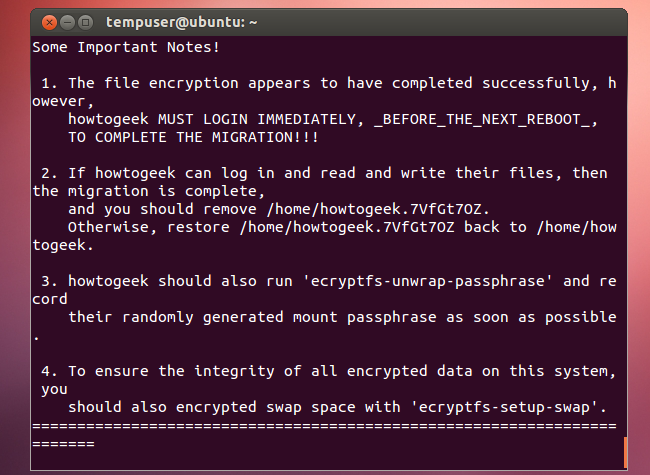Screen dimensions: 650x475
Task: Click the orange scrollbar thumb
Action: point(626,451)
